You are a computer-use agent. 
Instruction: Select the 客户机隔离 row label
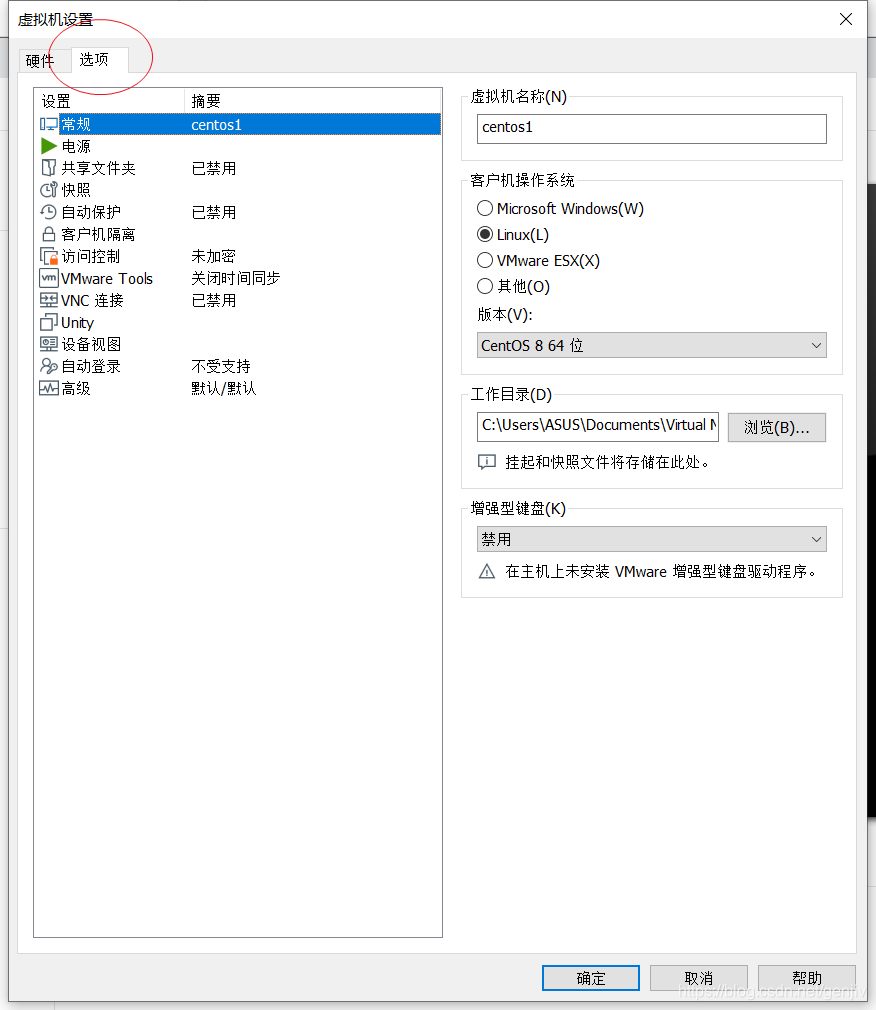point(99,234)
